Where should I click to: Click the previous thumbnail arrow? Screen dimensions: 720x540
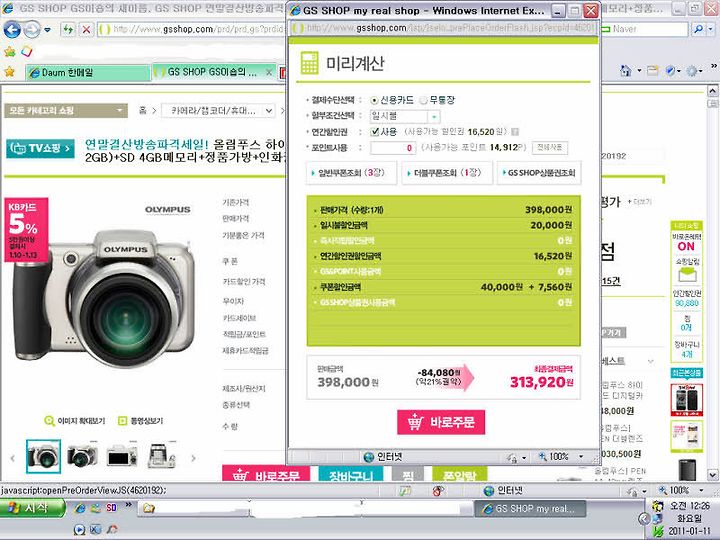[13, 458]
